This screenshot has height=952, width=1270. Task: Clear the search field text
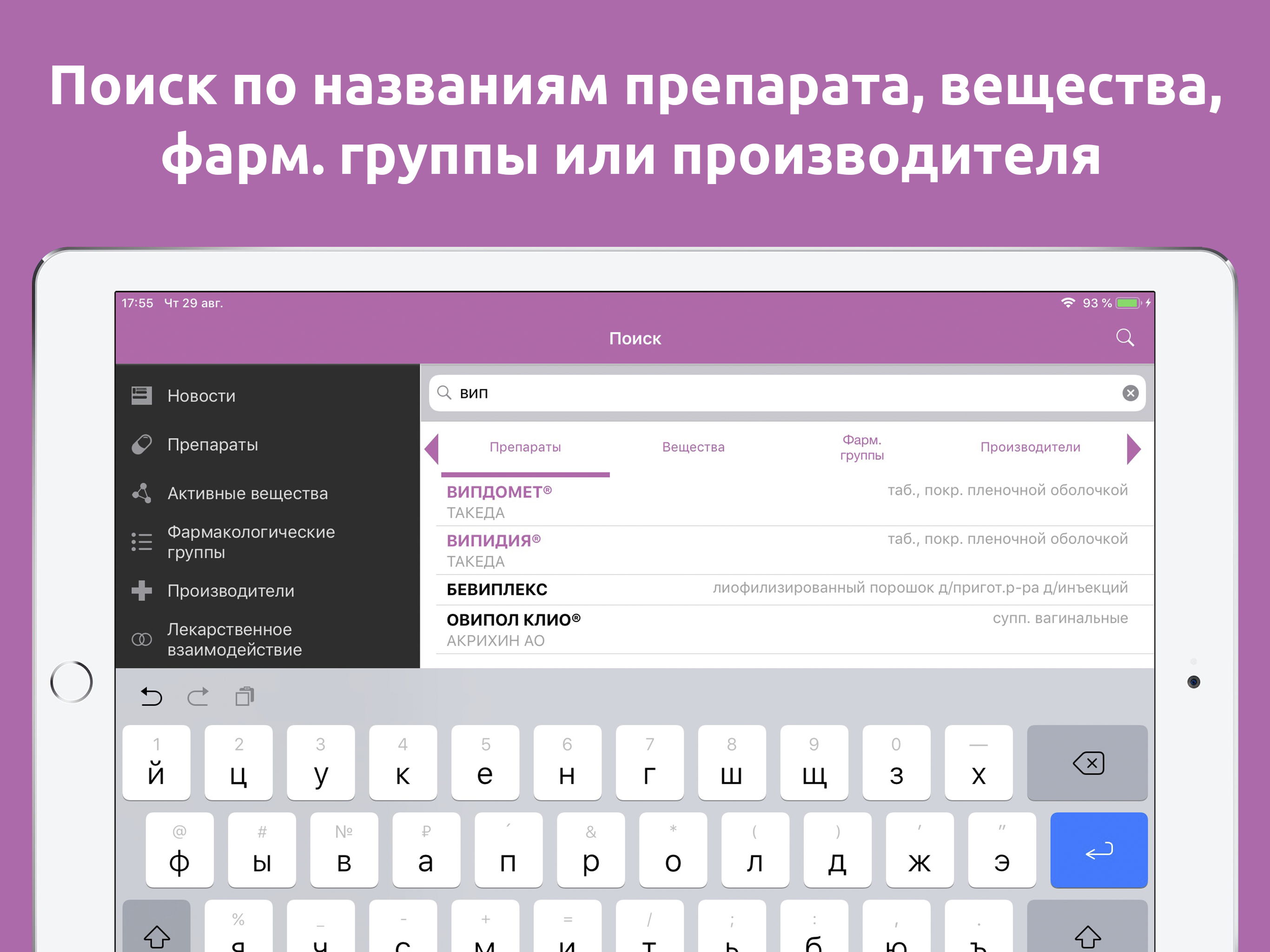tap(1130, 393)
